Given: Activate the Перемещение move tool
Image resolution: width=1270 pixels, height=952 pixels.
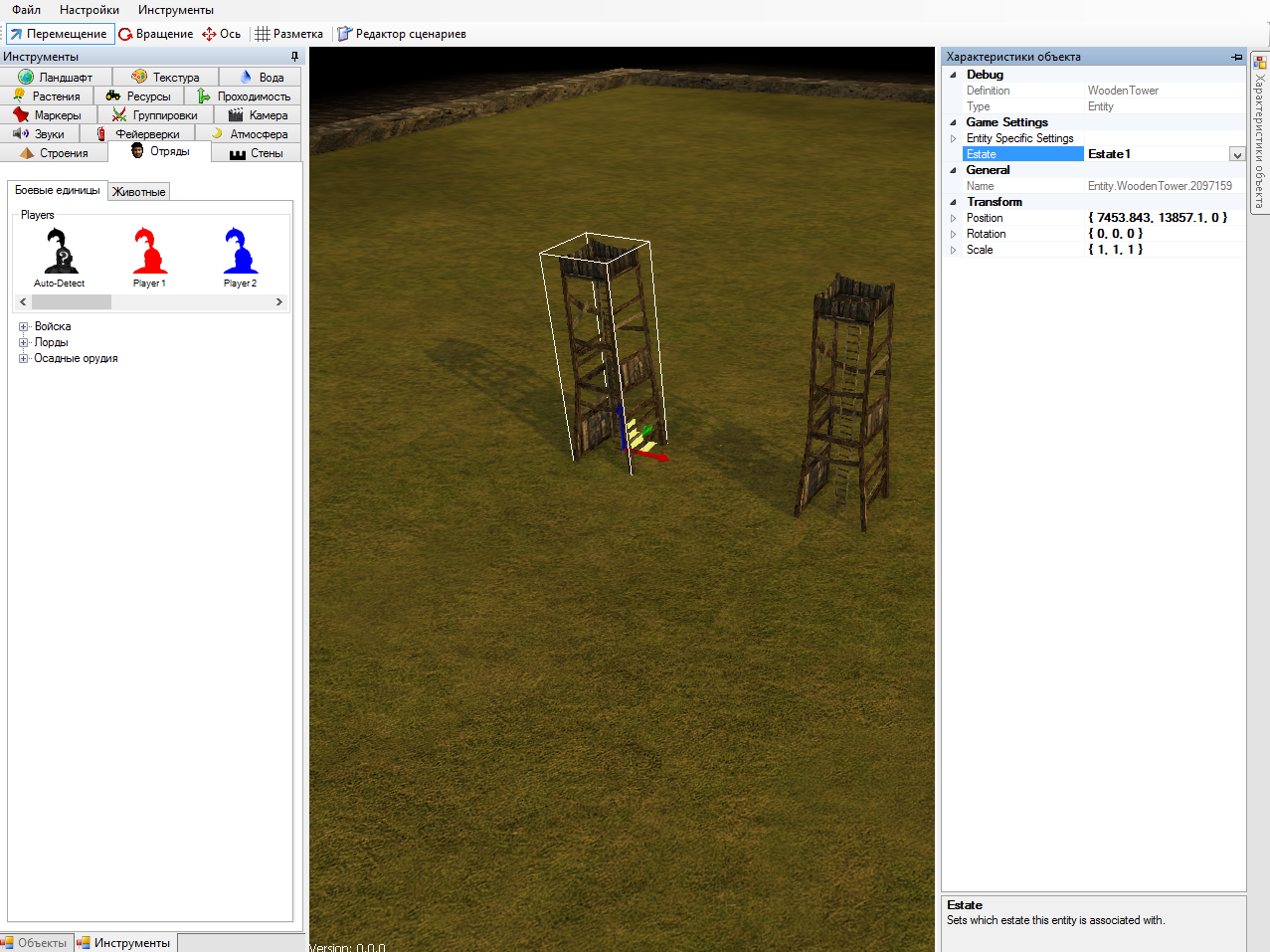Looking at the screenshot, I should click(x=60, y=34).
